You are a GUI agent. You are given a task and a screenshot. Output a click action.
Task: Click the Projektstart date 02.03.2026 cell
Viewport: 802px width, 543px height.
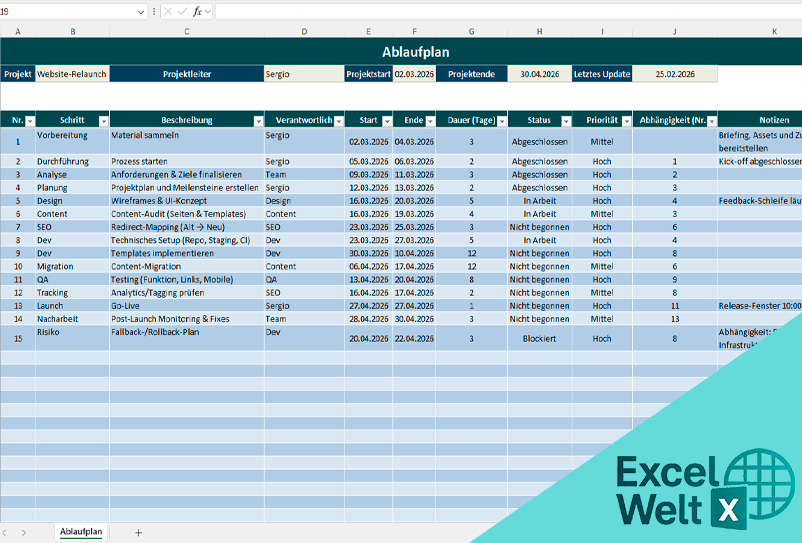point(414,74)
